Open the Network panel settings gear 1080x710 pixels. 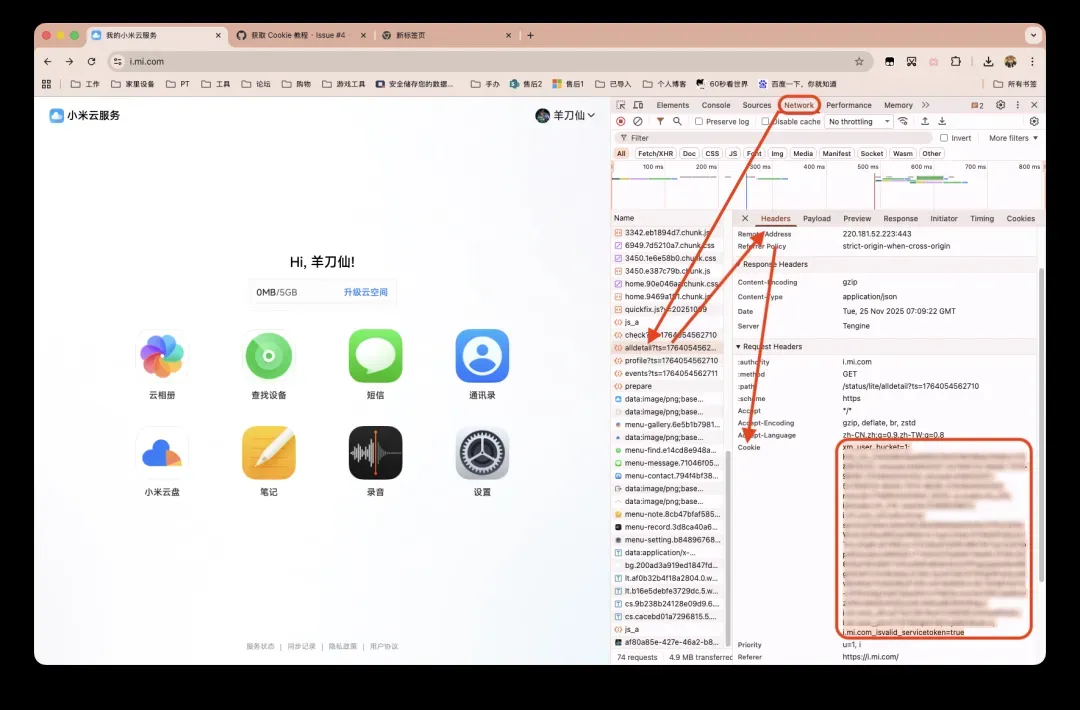1034,121
